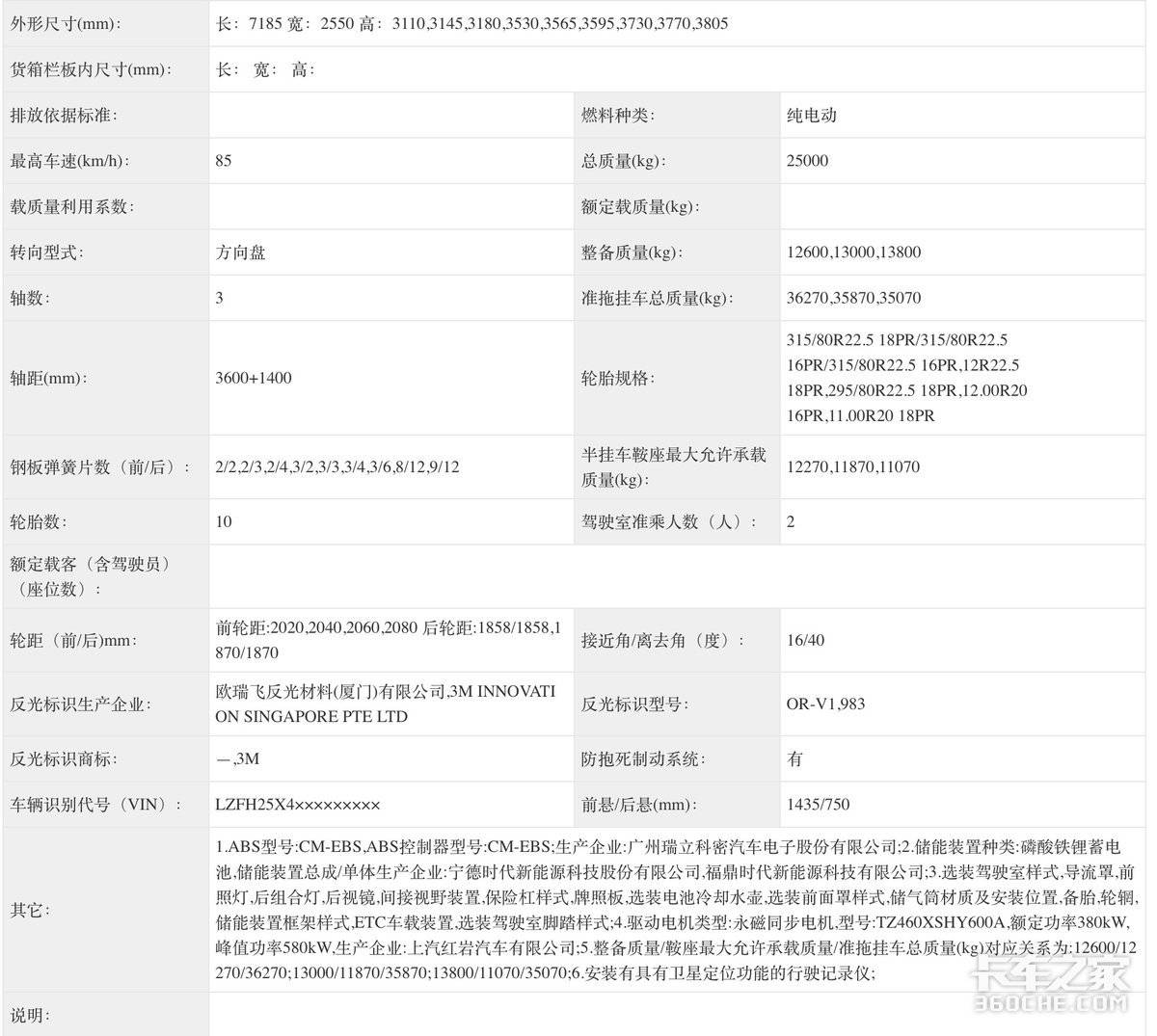Image resolution: width=1157 pixels, height=1036 pixels.
Task: Select the 准拖挂车总质量 value 36270,35870,35070
Action: (x=853, y=298)
